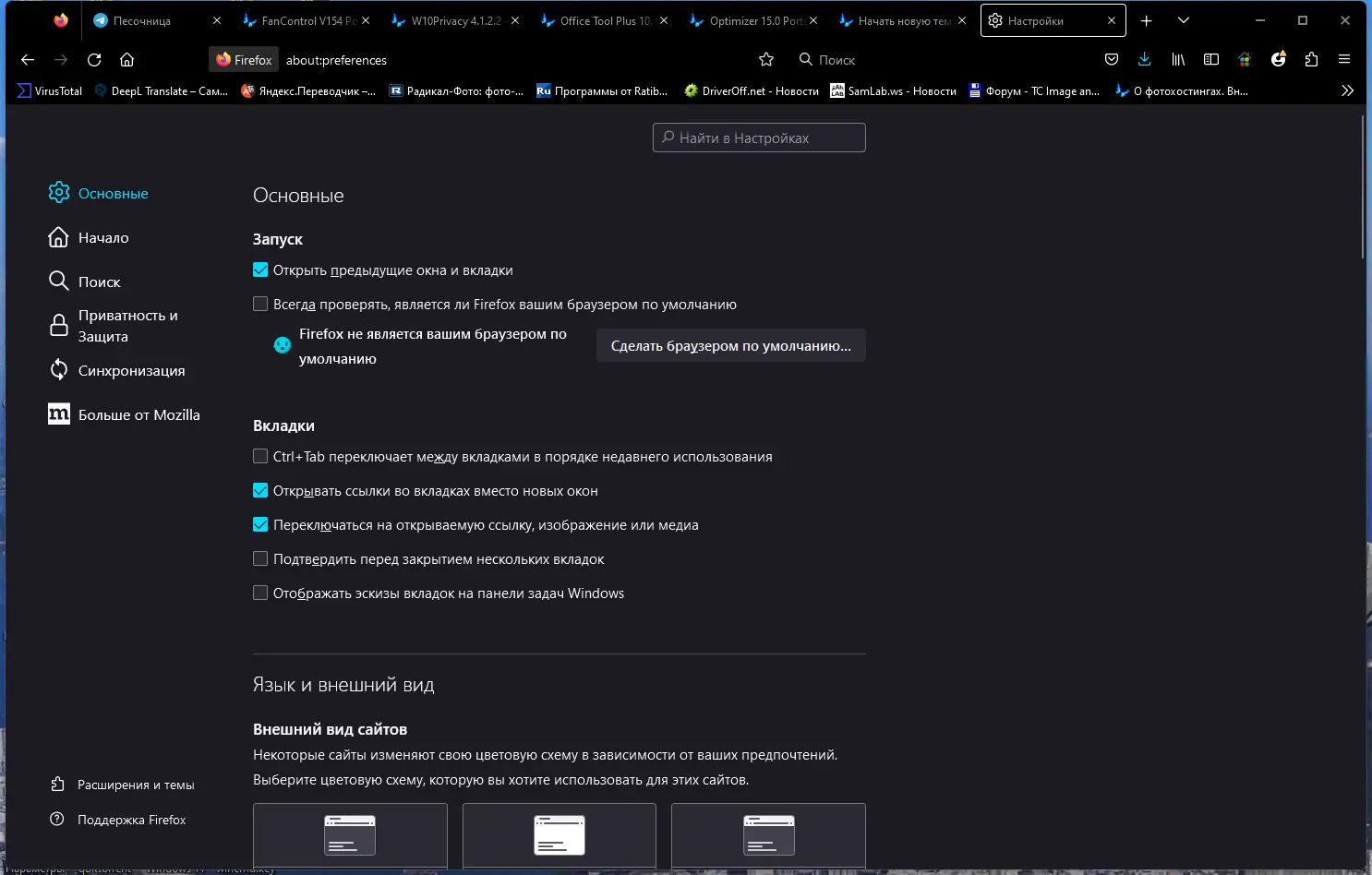Select the middle light site theme thumbnail
1372x875 pixels.
pos(560,835)
